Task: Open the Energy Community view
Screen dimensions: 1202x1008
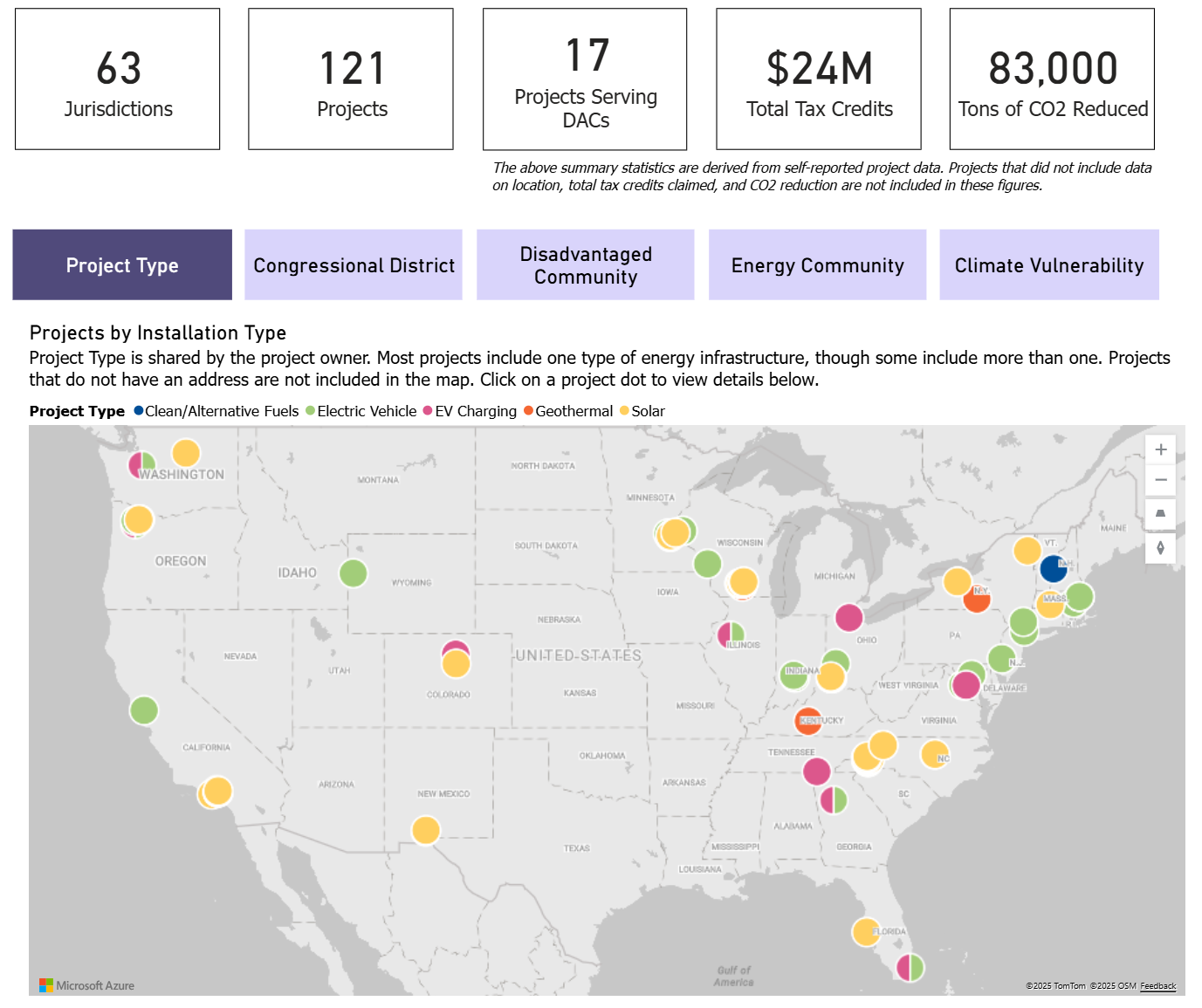Action: click(x=817, y=265)
